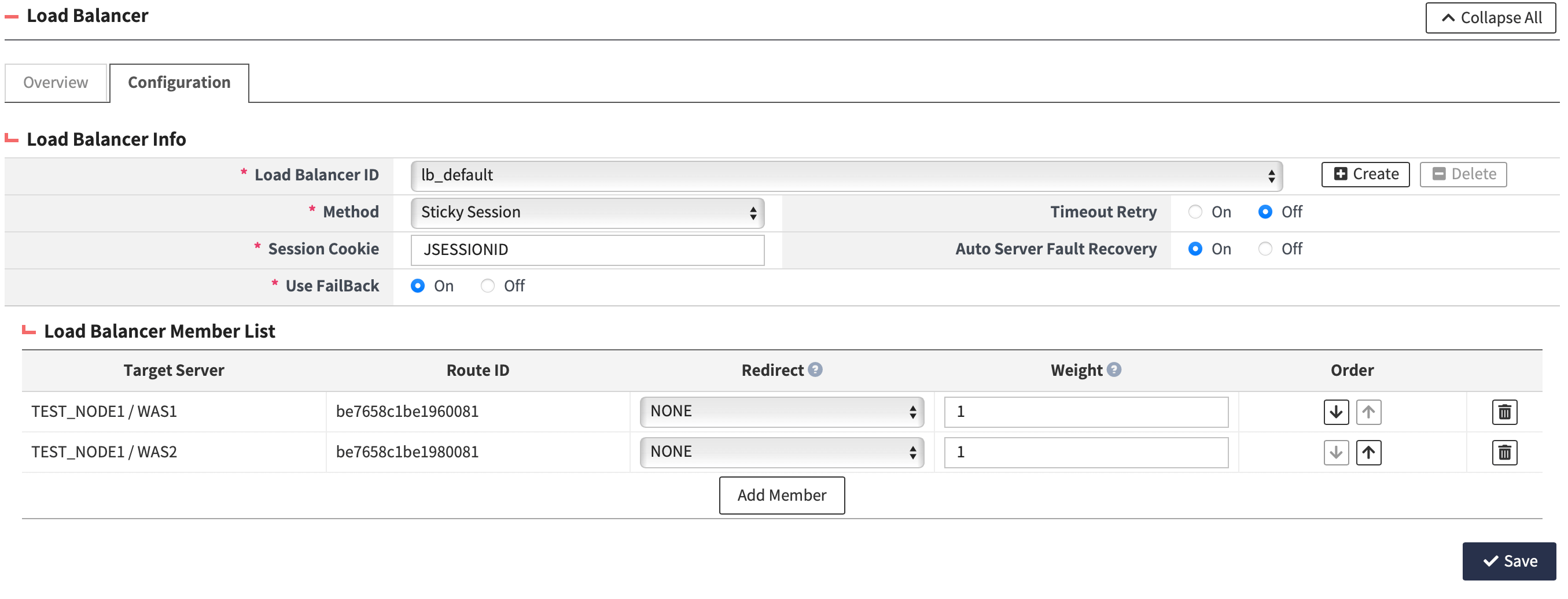Move WAS2 up using the up arrow
The image size is (1568, 599).
(1369, 452)
